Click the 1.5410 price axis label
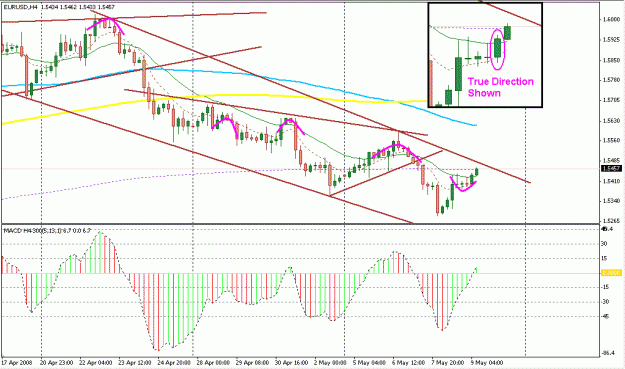625x369 pixels. [612, 181]
